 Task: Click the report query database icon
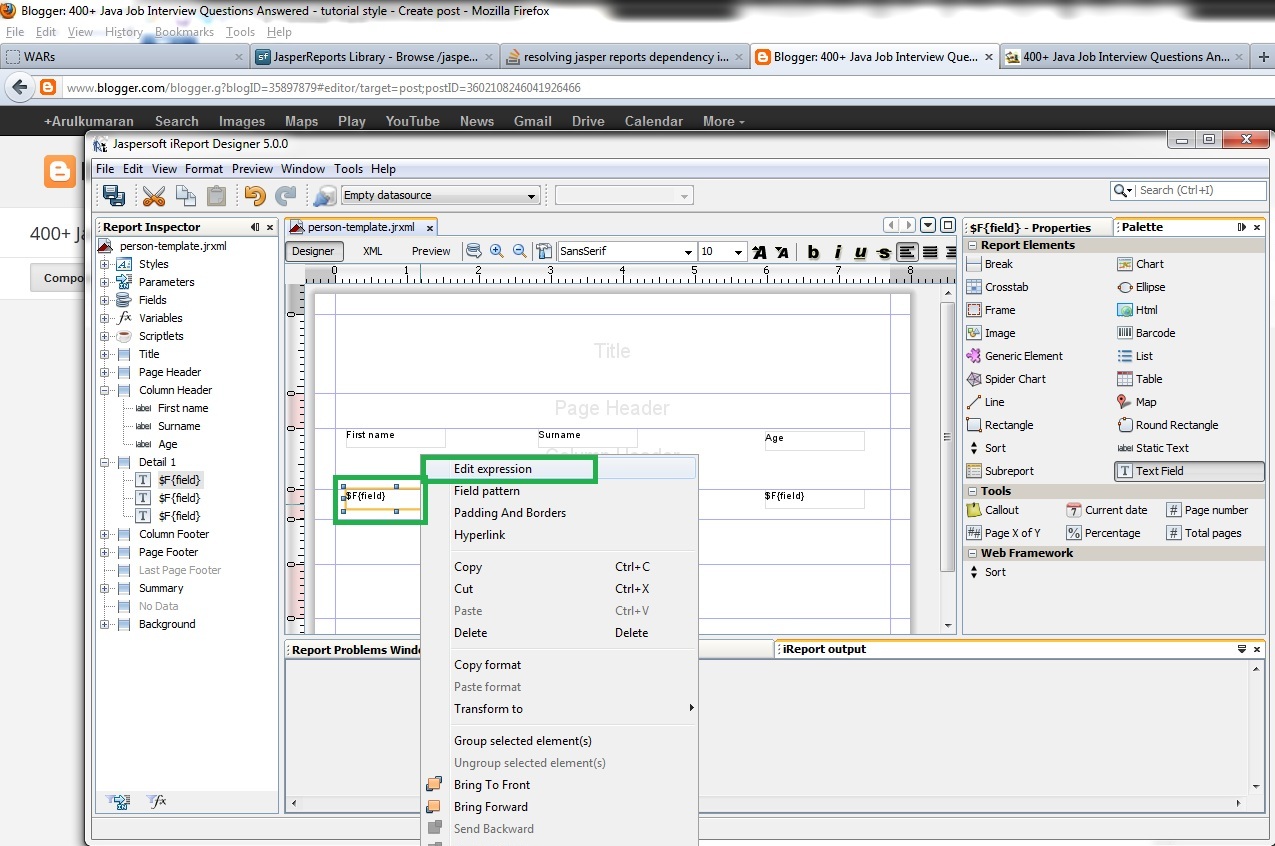click(474, 251)
